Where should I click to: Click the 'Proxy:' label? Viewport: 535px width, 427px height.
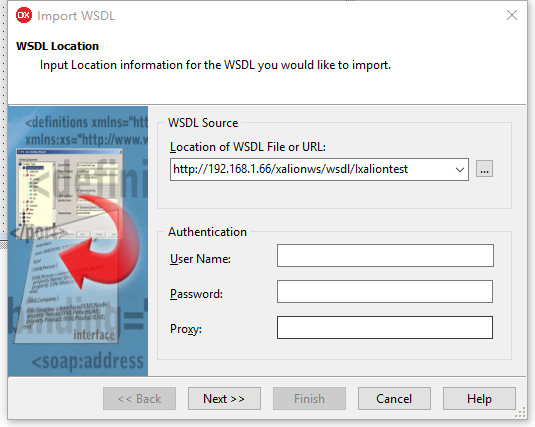coord(186,329)
